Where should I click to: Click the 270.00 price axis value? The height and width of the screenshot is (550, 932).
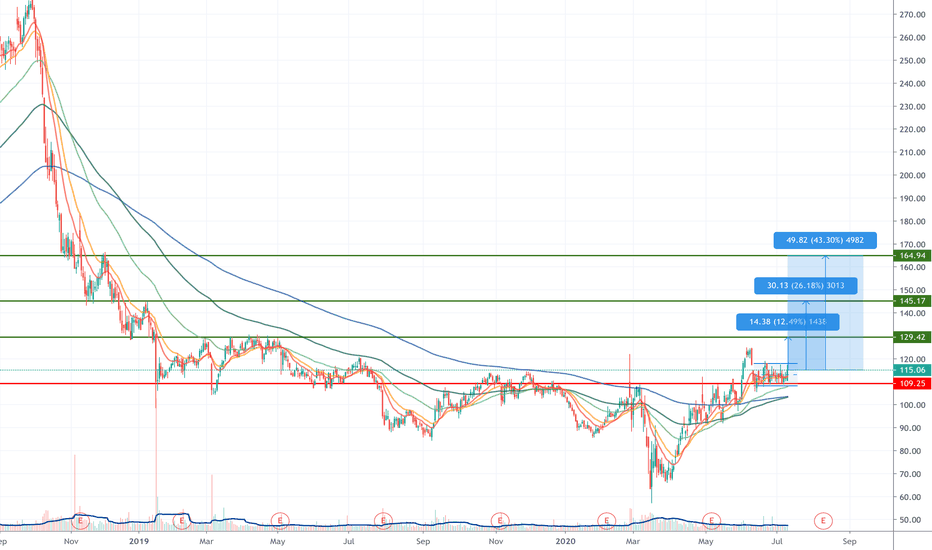click(912, 14)
